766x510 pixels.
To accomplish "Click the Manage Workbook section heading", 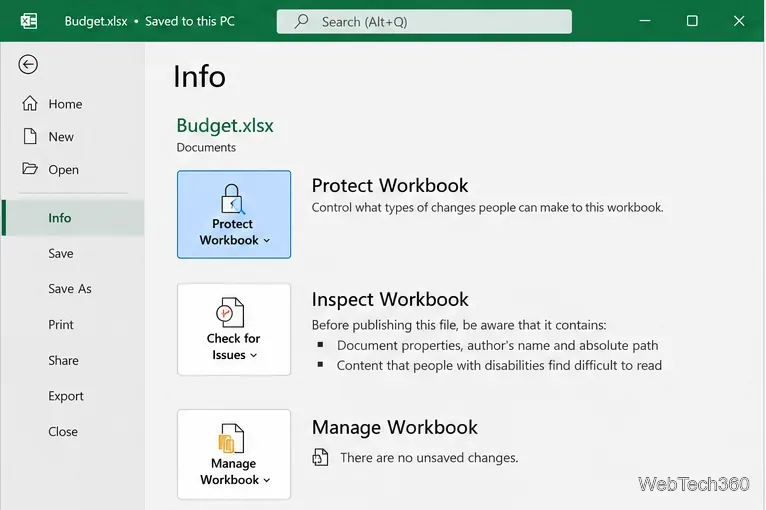I will (x=395, y=427).
